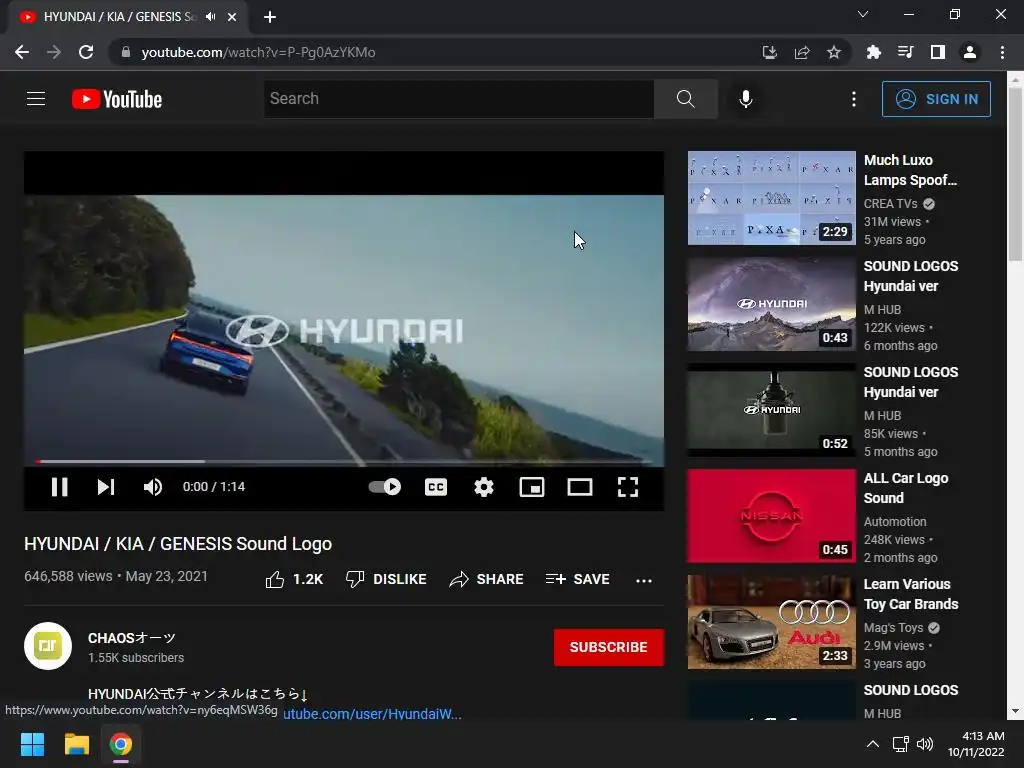
Task: Like the video (1.2K thumbs up)
Action: [295, 579]
